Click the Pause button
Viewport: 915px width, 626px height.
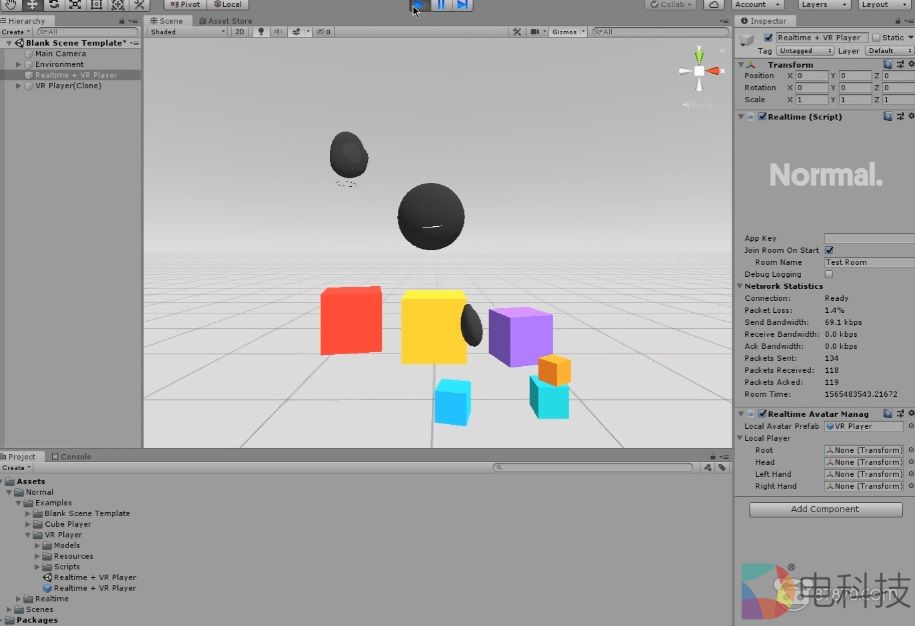coord(441,5)
